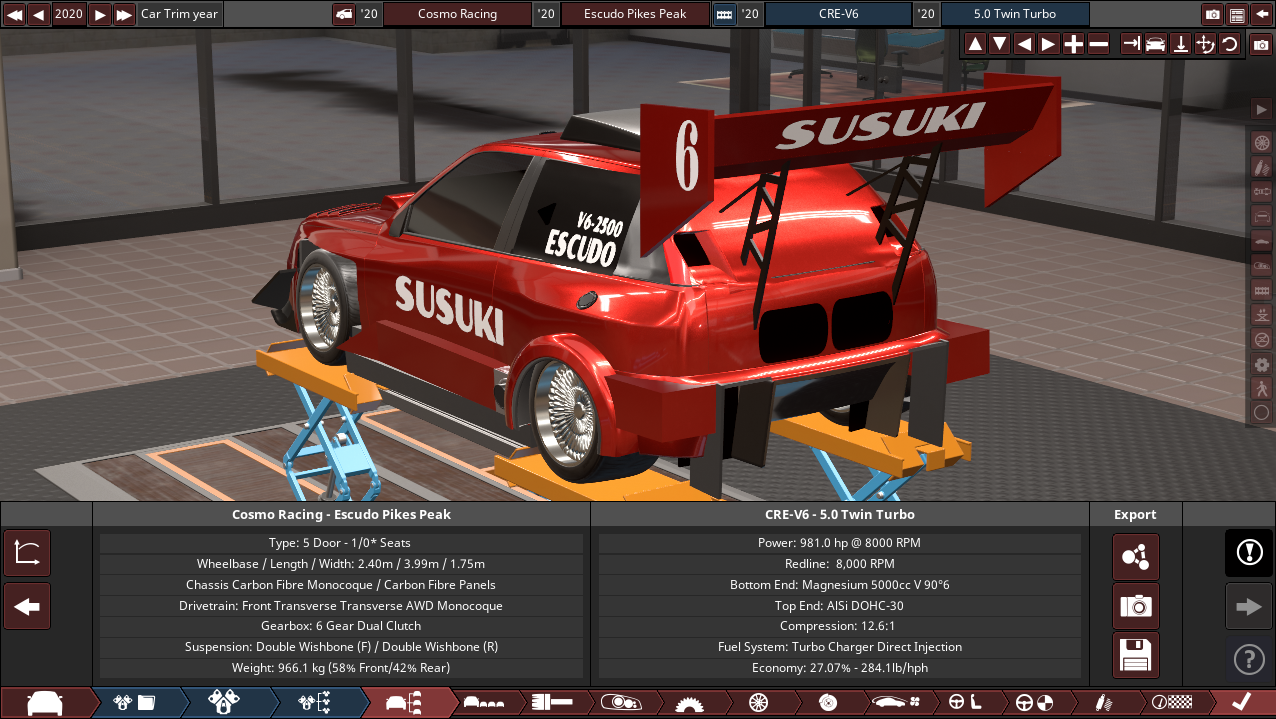Toggle engine block icon in sidebar
This screenshot has width=1276, height=719.
point(1262,289)
